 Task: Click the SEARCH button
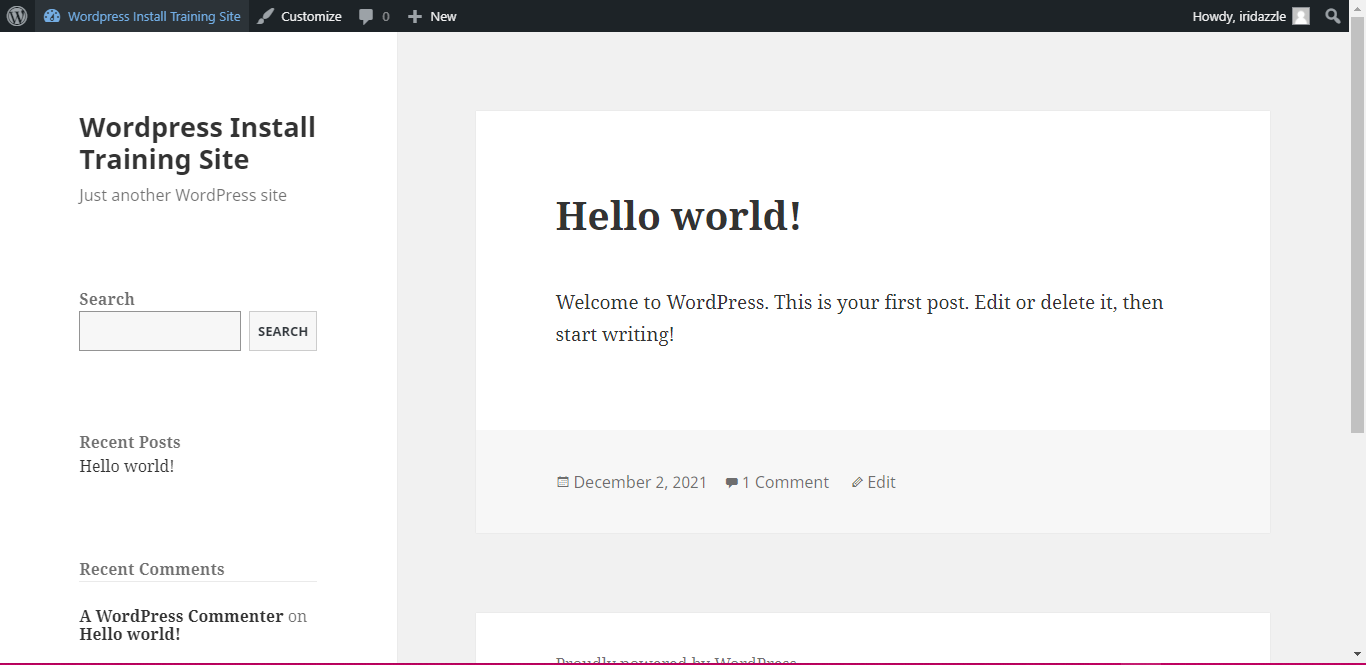pos(283,331)
